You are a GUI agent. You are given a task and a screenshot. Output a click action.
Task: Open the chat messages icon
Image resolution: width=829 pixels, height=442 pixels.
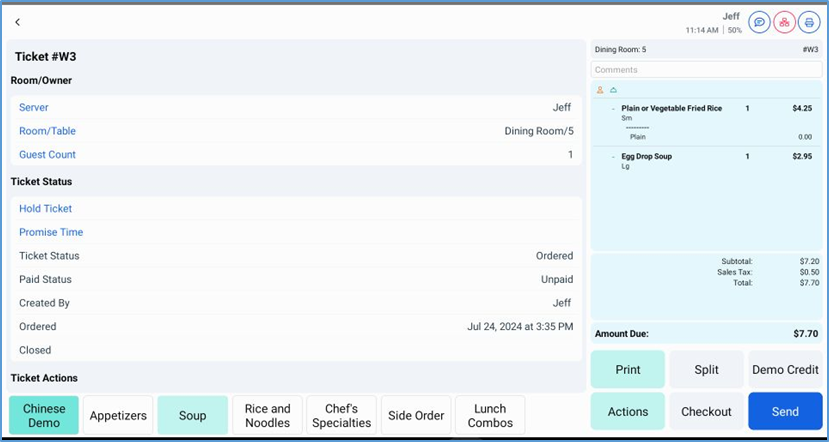759,22
